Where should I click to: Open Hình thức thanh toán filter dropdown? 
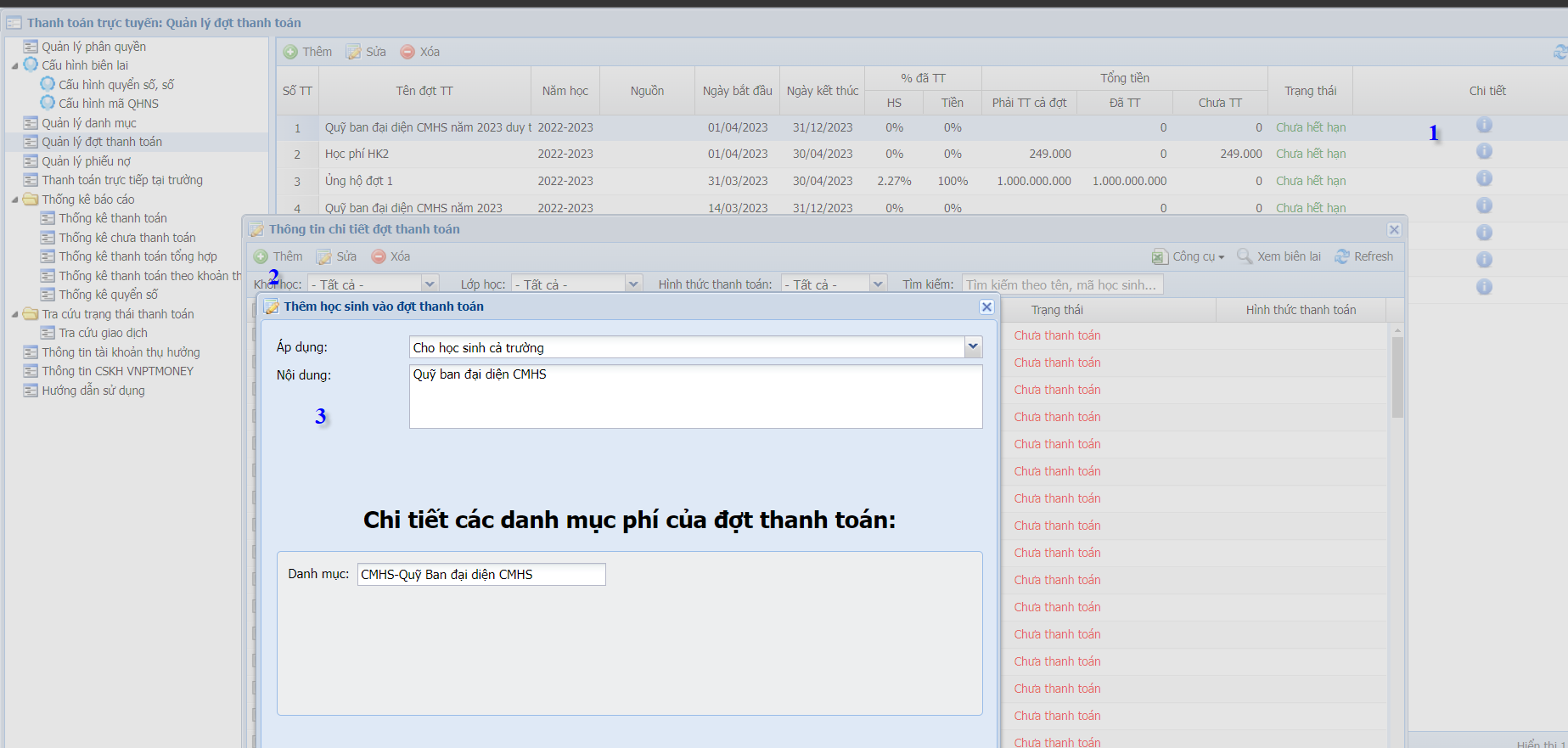(x=878, y=284)
